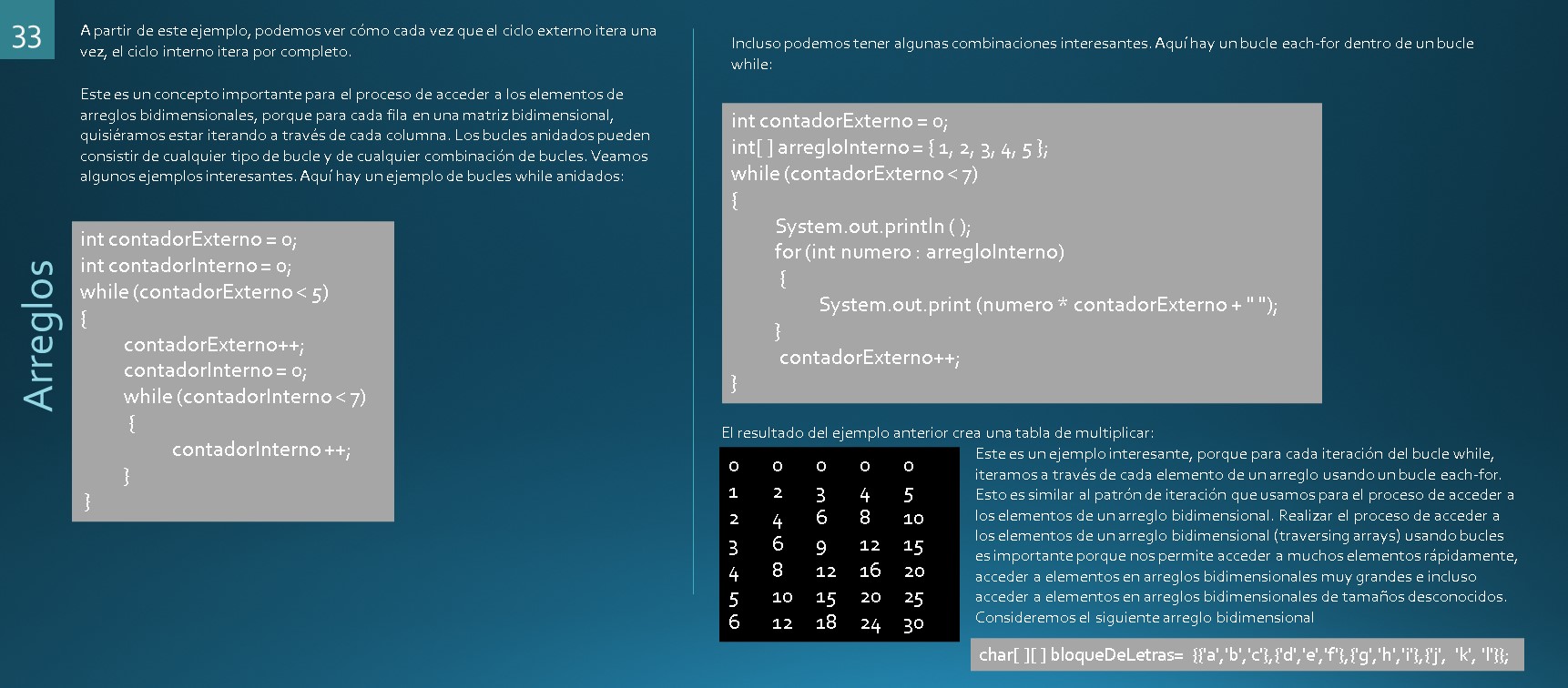Select the "while (contadorInterno < 7)" code line
This screenshot has width=1568, height=688.
244,397
